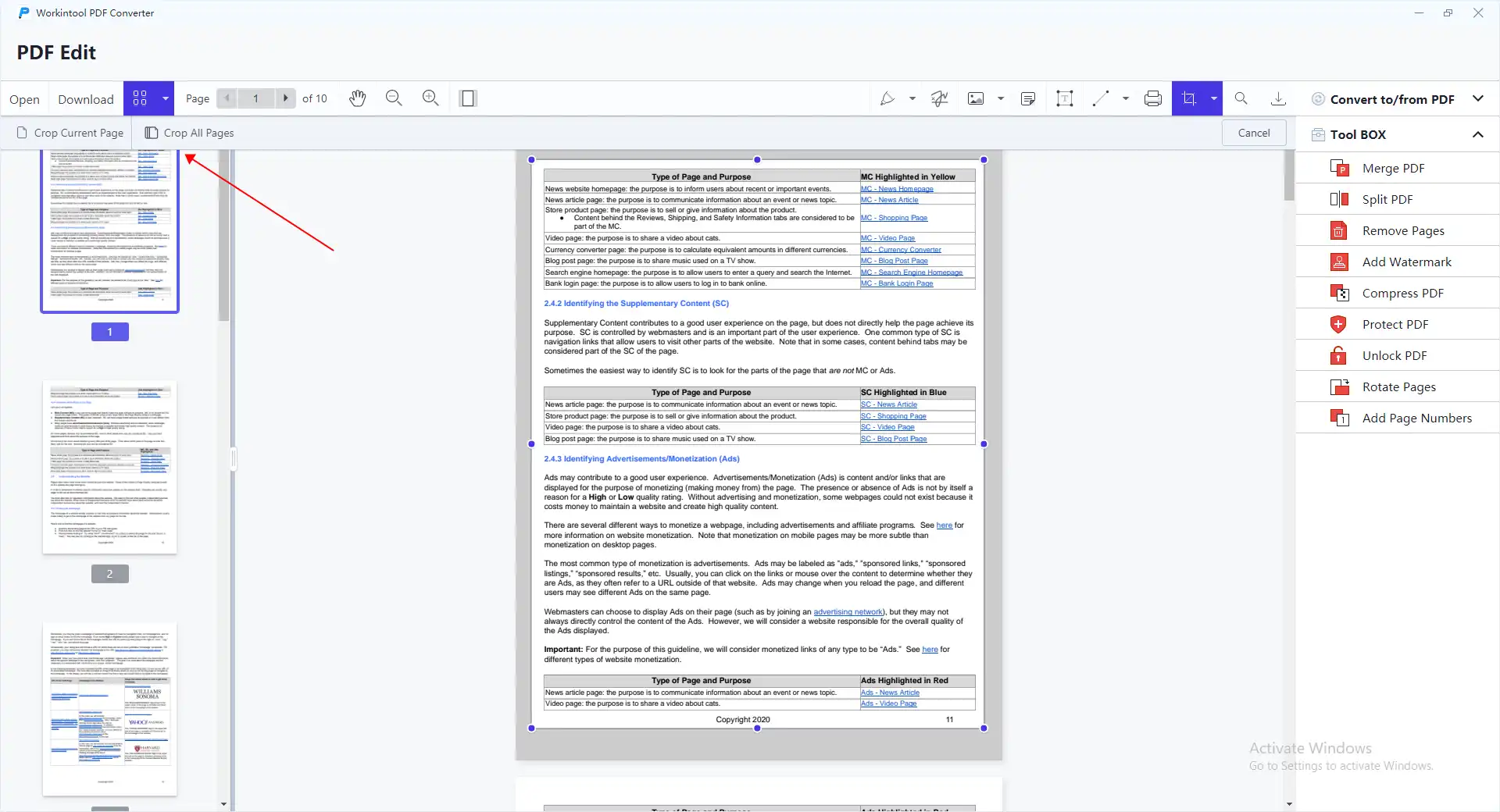Select Merge PDF from Tool BOX
Viewport: 1500px width, 812px height.
(1393, 168)
